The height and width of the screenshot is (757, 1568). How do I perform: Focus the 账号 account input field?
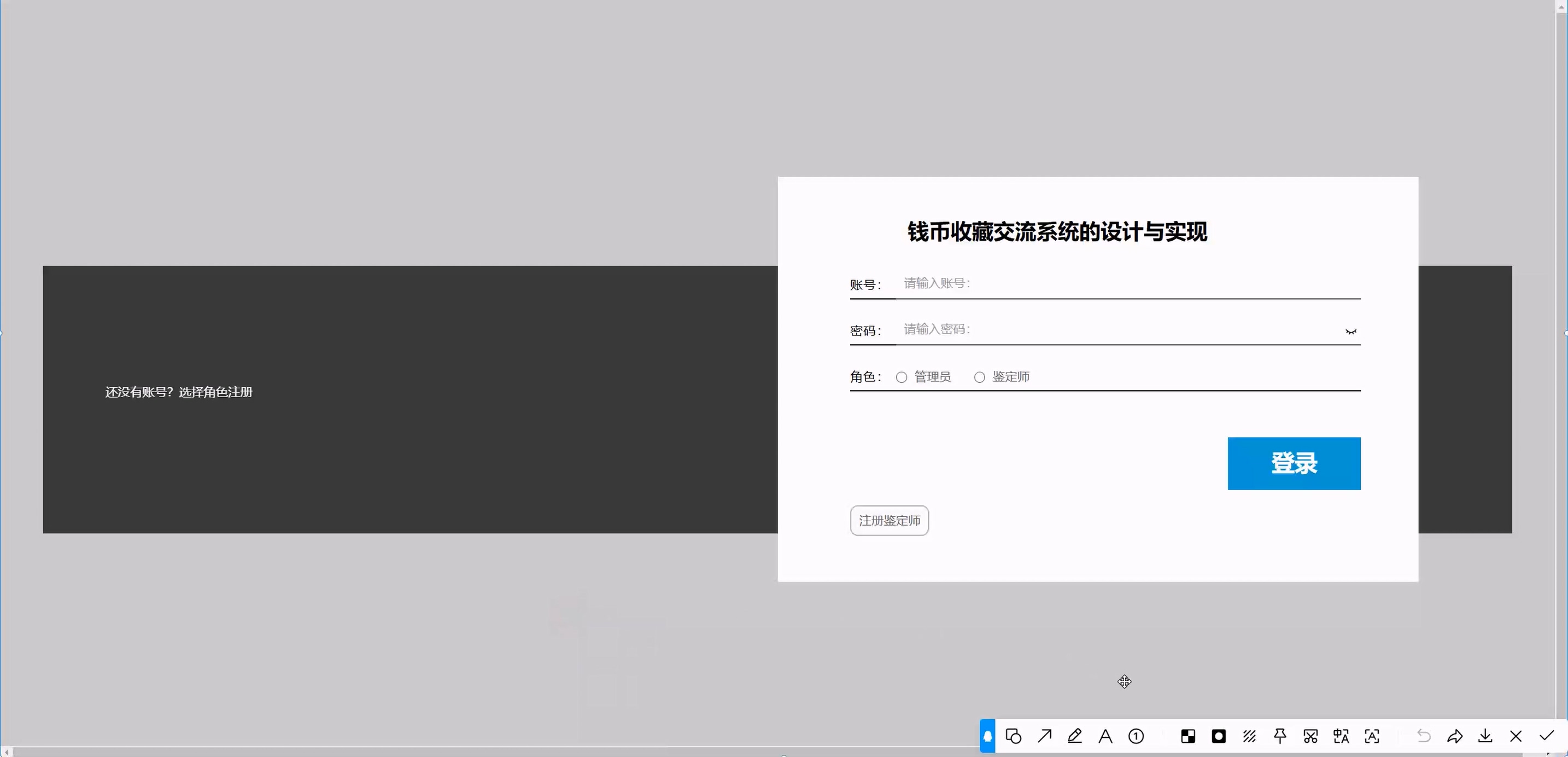coord(1126,283)
